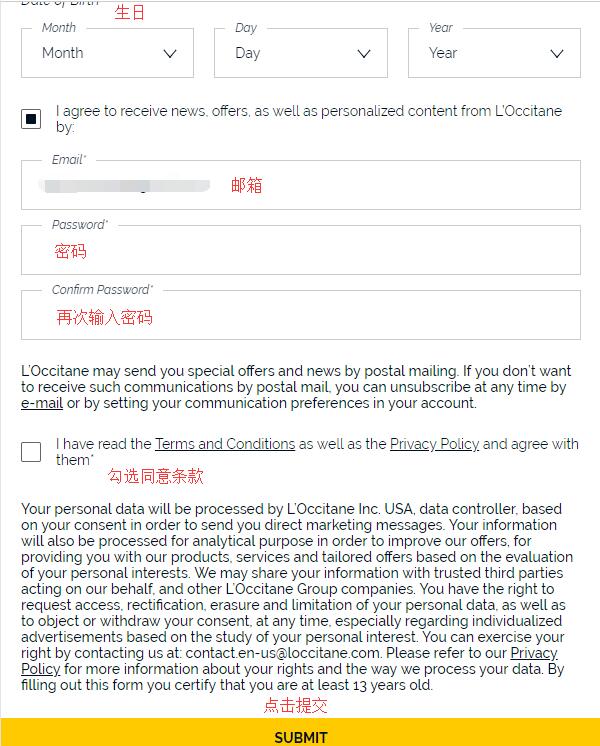Focus the Email input field
The width and height of the screenshot is (600, 746).
click(x=301, y=185)
